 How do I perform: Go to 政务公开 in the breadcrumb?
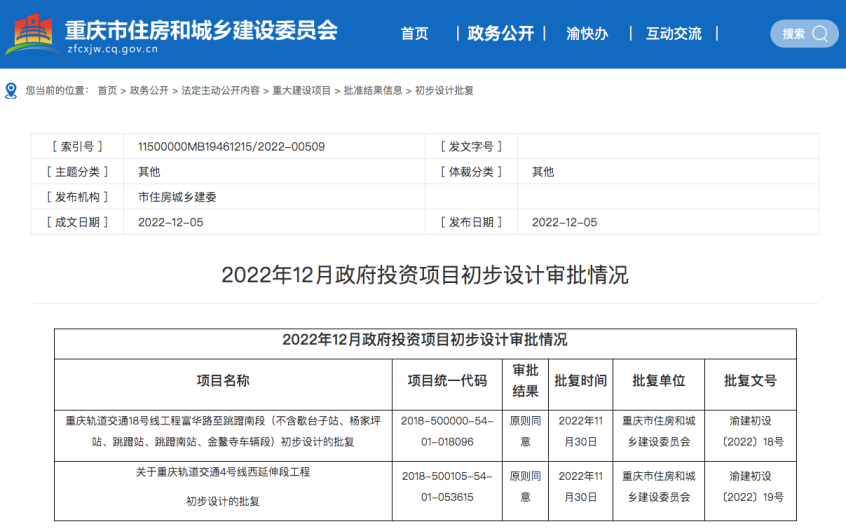pyautogui.click(x=149, y=91)
